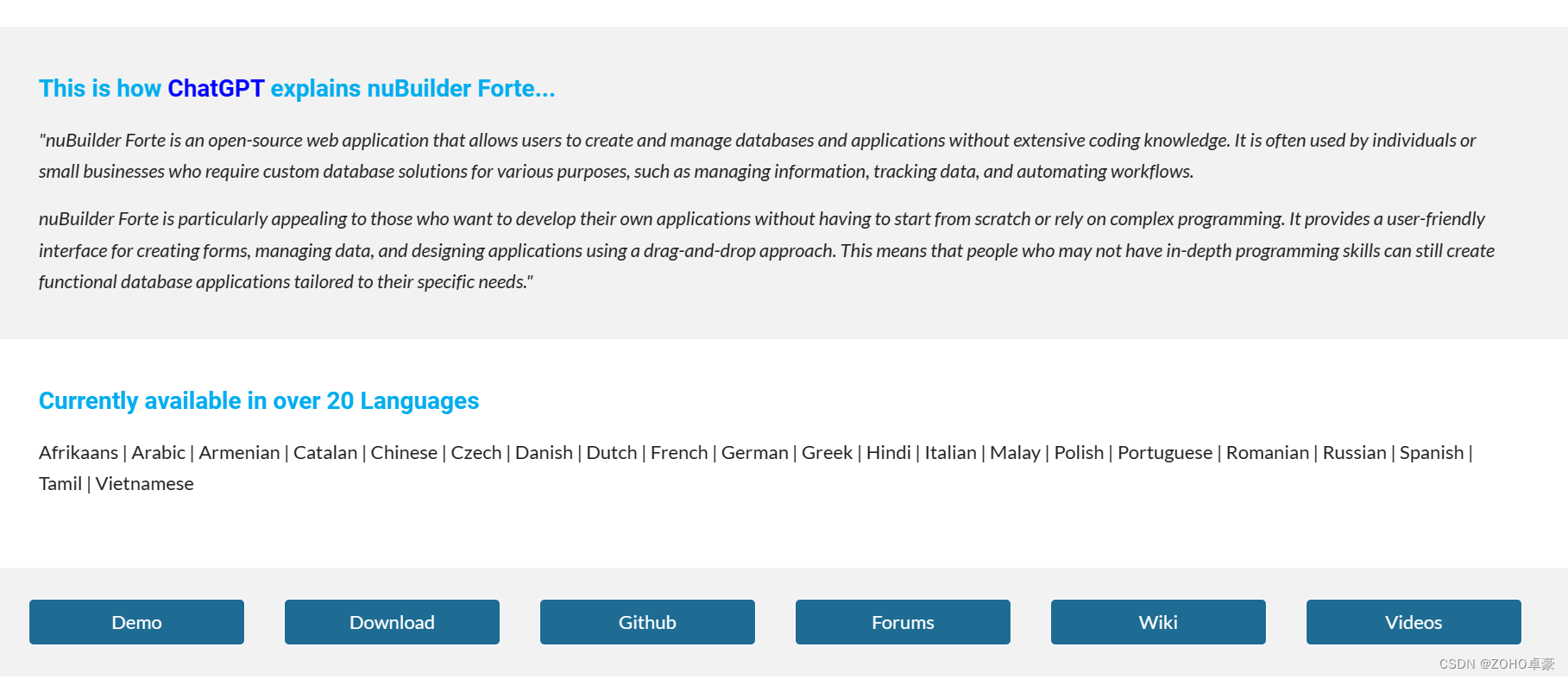The height and width of the screenshot is (679, 1568).
Task: Open the Forums button
Action: 903,622
